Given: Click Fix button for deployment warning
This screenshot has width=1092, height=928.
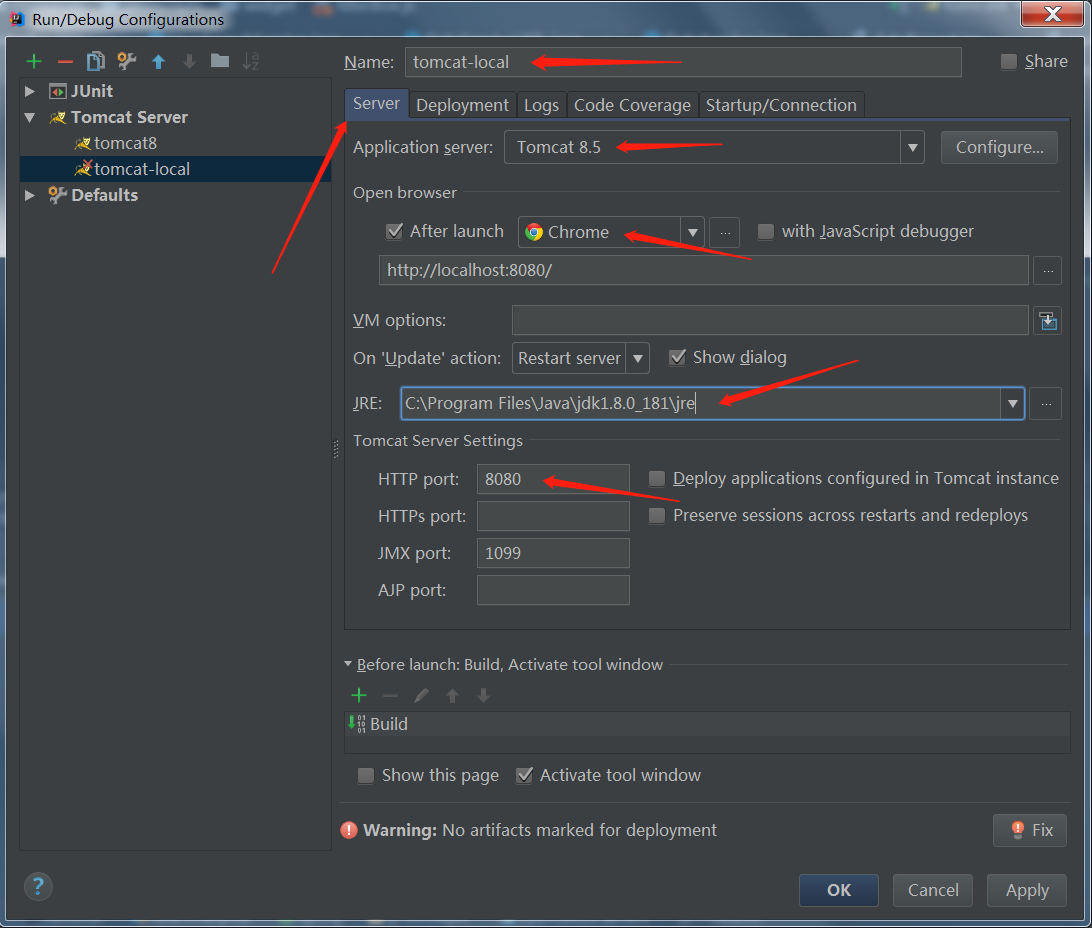Looking at the screenshot, I should pyautogui.click(x=1030, y=830).
